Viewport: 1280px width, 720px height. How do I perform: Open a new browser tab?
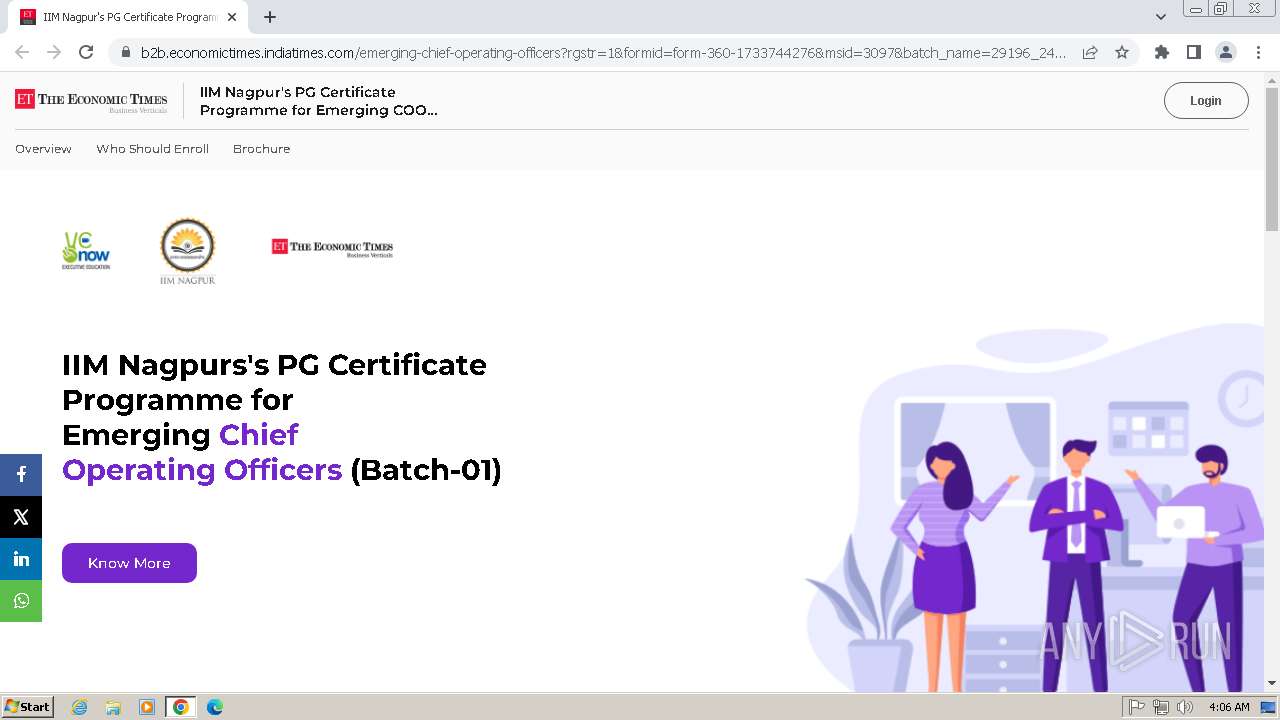tap(270, 17)
